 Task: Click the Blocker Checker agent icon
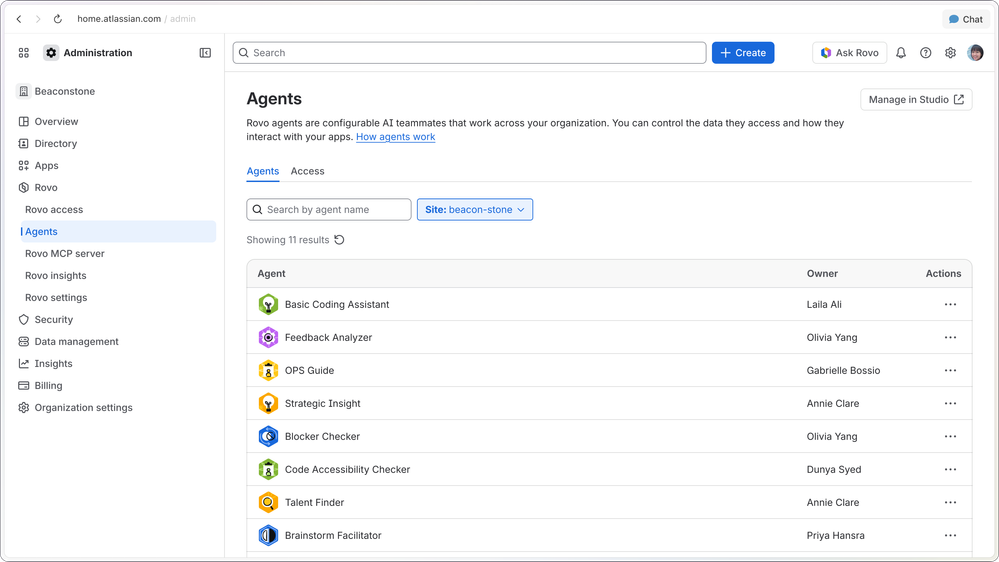pos(268,436)
